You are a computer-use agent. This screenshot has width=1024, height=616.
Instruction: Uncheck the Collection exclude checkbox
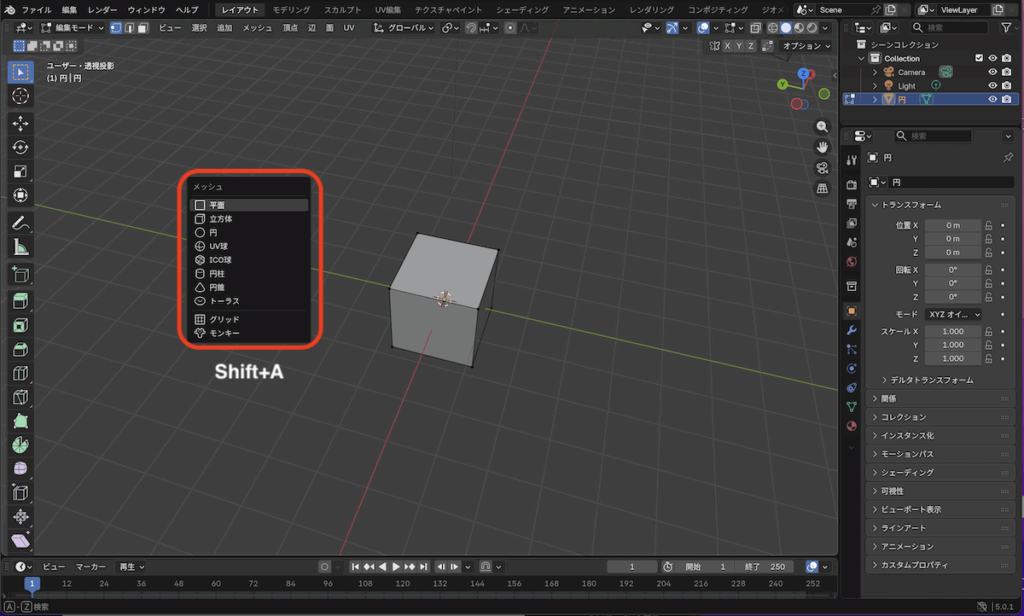(979, 58)
